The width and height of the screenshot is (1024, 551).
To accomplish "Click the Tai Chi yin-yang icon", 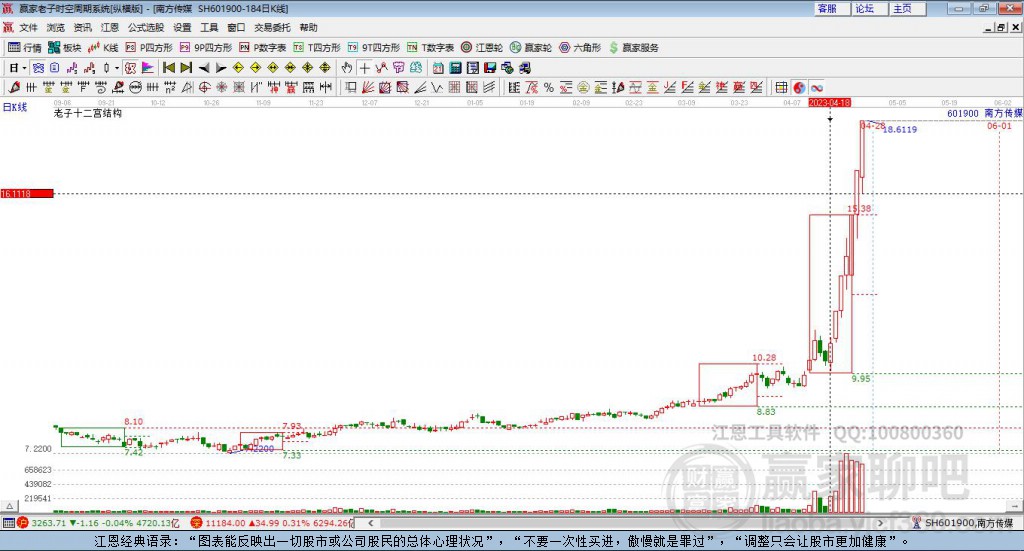I will click(x=799, y=87).
